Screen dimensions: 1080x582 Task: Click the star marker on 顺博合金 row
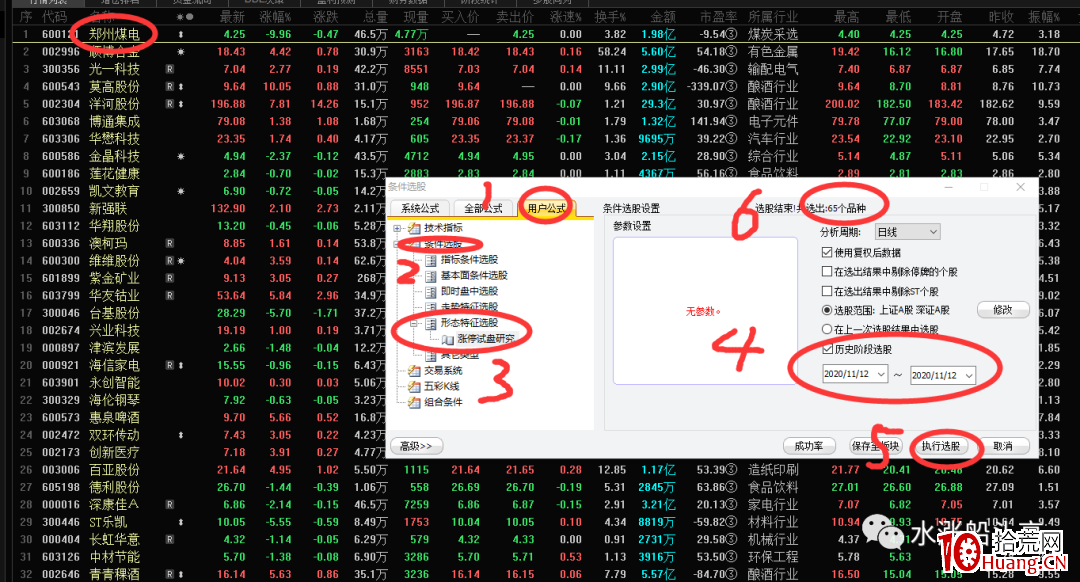[x=180, y=52]
